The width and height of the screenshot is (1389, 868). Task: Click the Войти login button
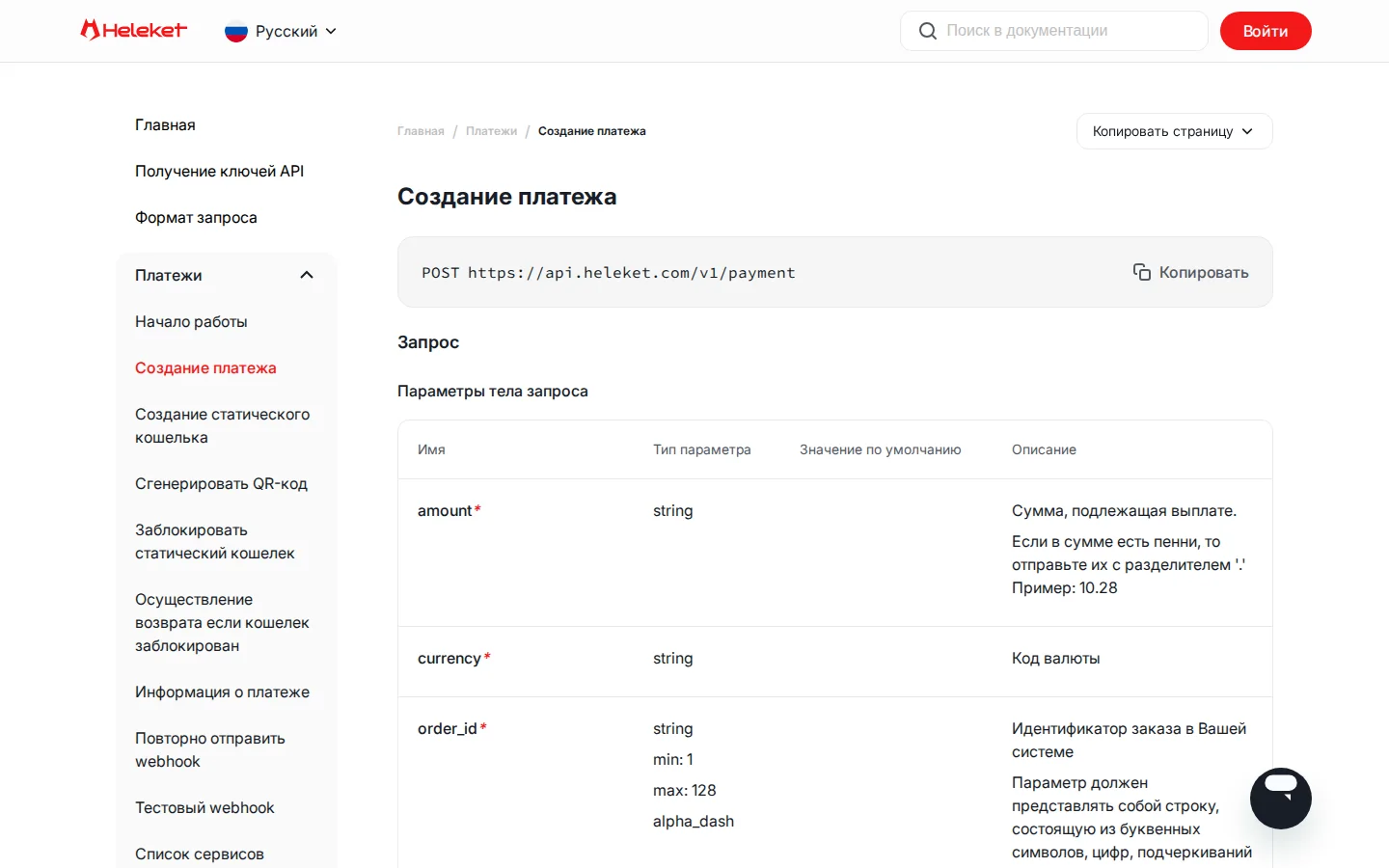coord(1266,31)
